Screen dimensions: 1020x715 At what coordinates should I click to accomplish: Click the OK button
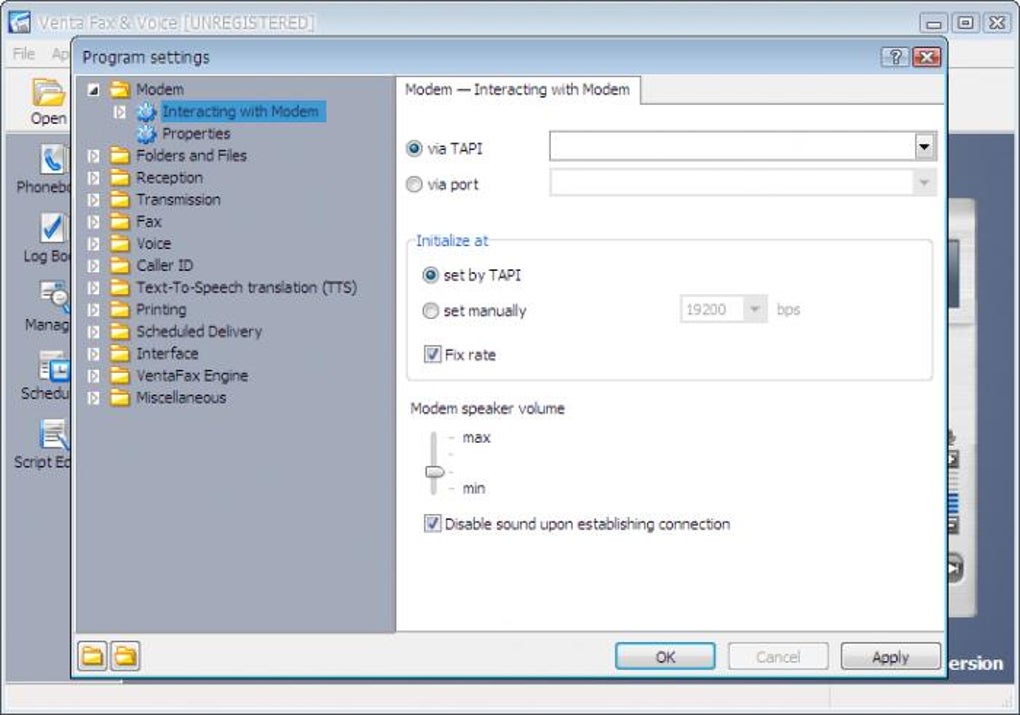tap(665, 656)
